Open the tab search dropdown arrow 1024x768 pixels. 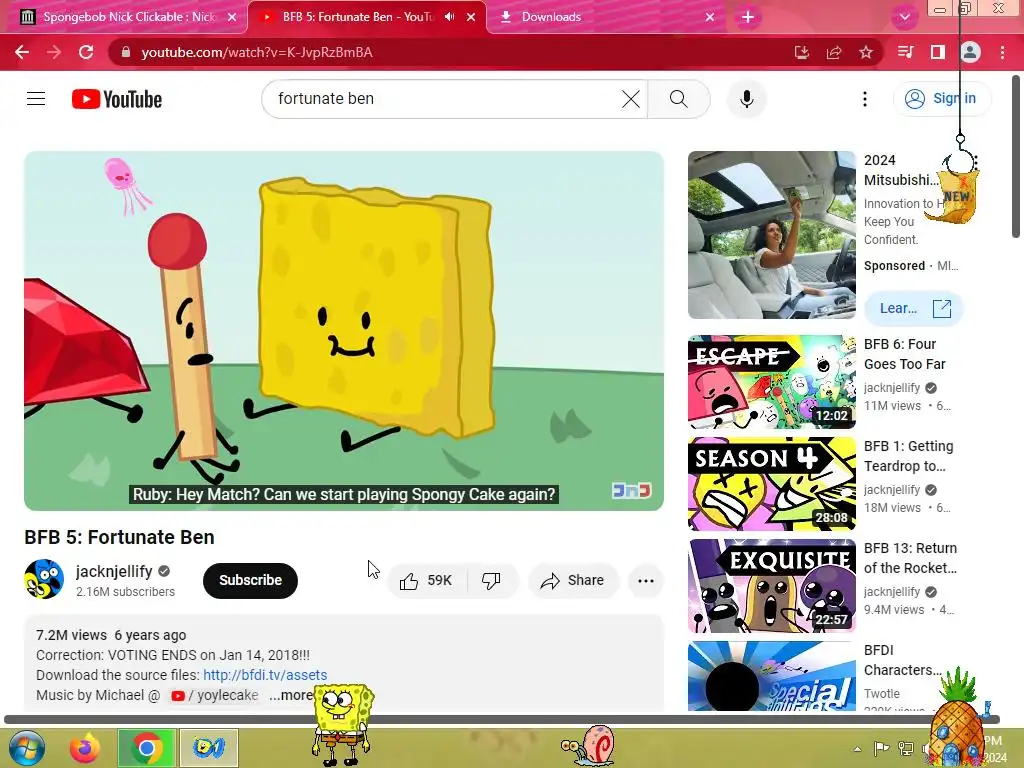tap(904, 17)
